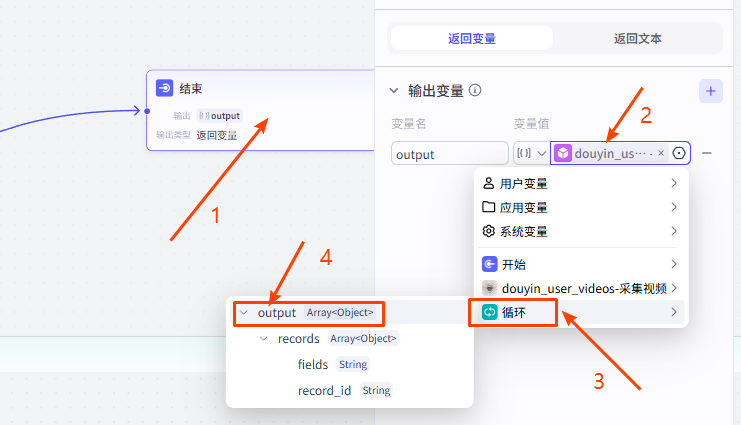
Task: Select 开始 in the variable menu
Action: [581, 264]
